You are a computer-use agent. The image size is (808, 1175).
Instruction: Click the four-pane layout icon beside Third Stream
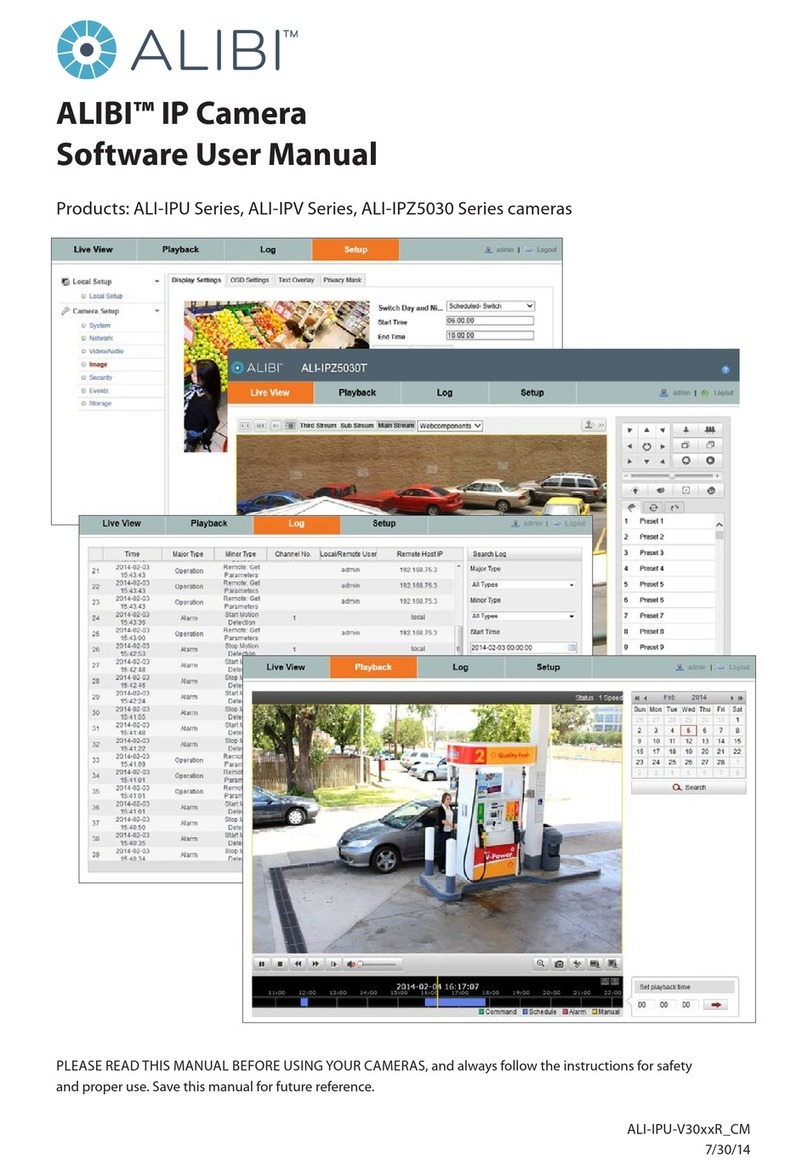point(291,425)
